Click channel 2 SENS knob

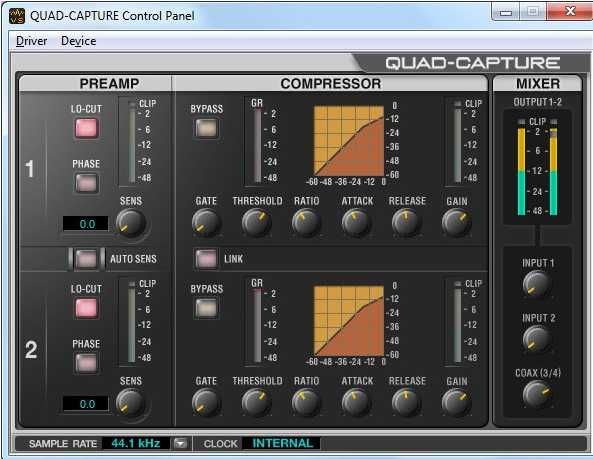pos(131,403)
